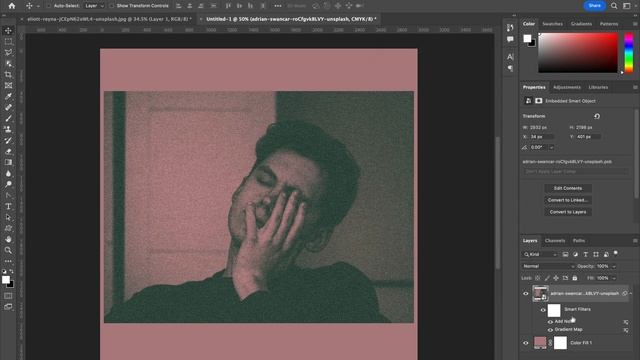Go to the Home screen icon
640x360 pixels.
pos(11,6)
